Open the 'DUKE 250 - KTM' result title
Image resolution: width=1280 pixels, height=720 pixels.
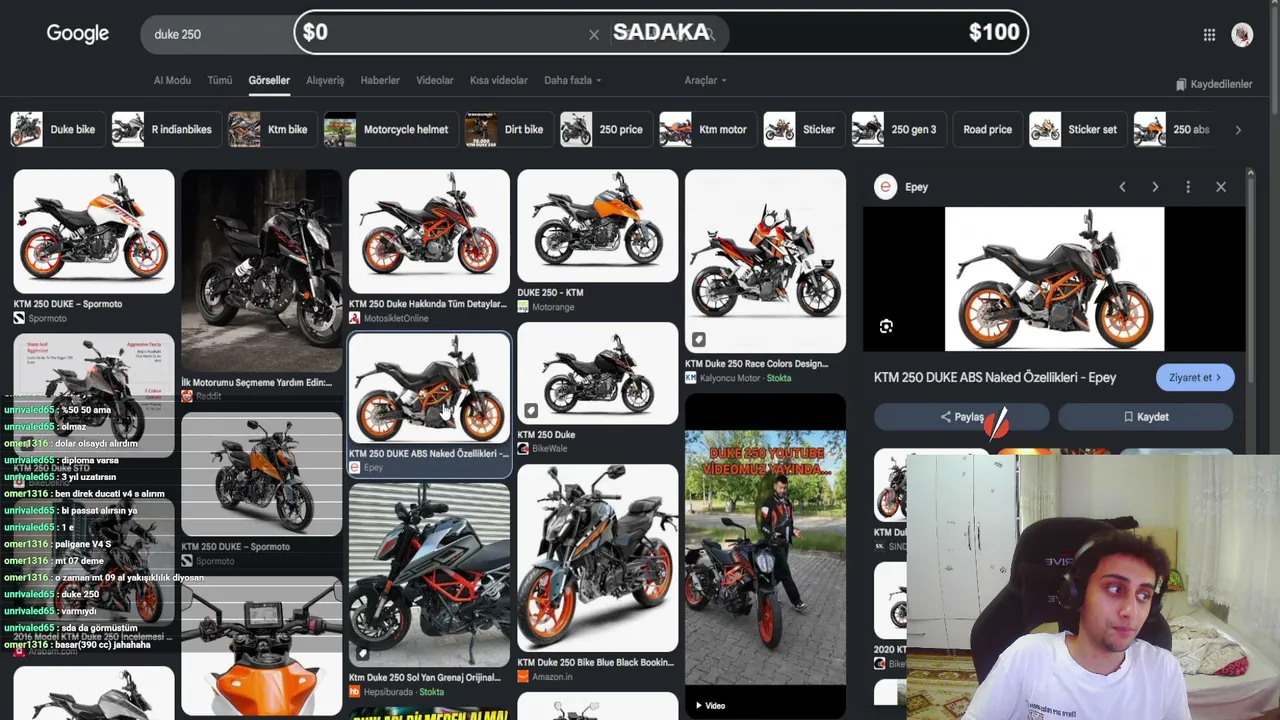click(x=550, y=293)
